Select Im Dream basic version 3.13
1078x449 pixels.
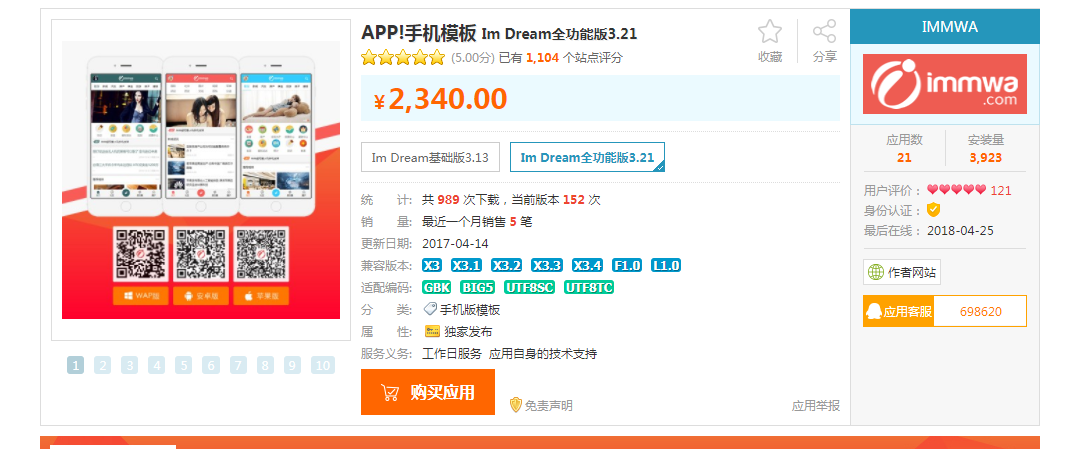click(430, 157)
